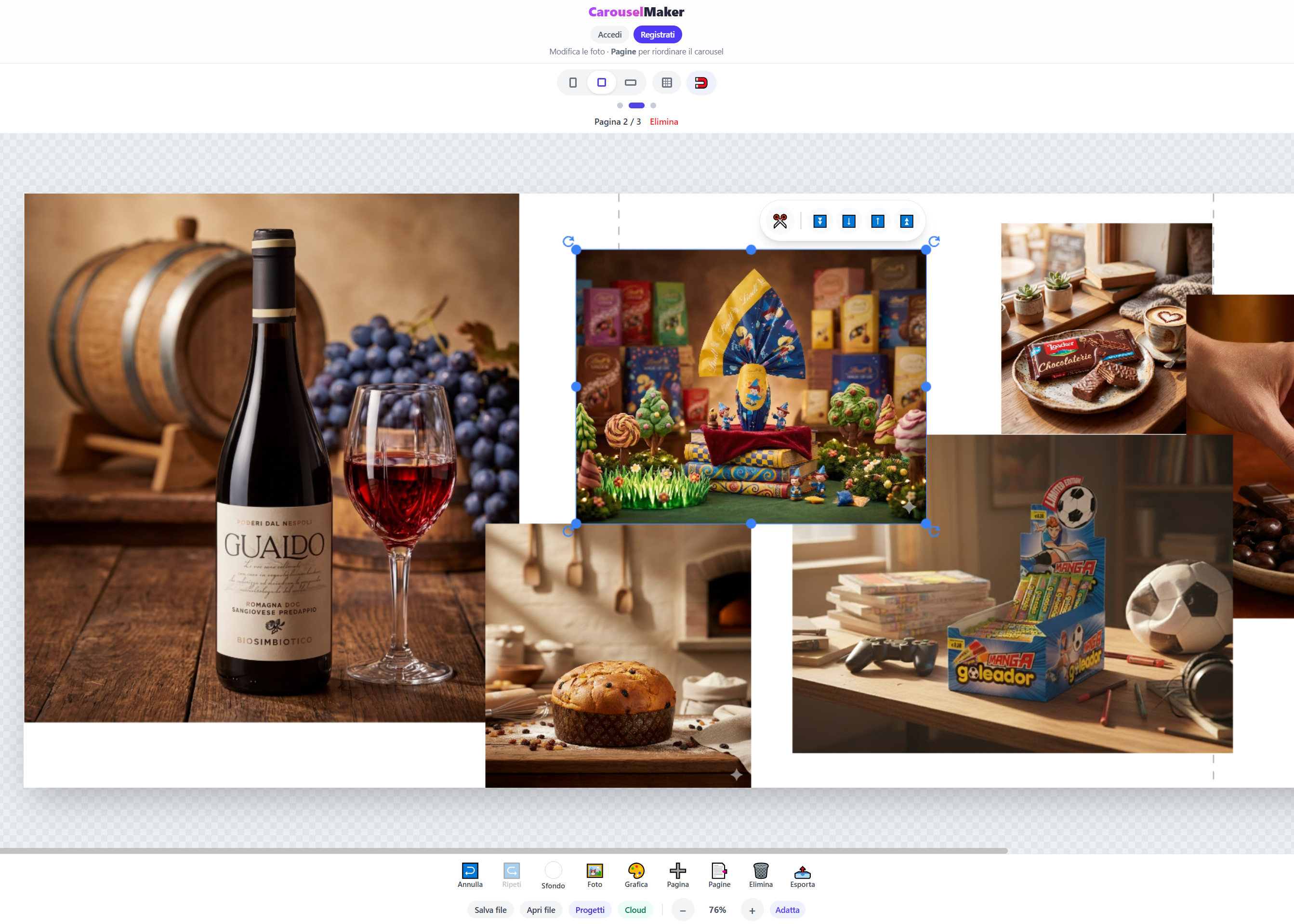Click the bottom-right rotate handle of selection

point(934,532)
